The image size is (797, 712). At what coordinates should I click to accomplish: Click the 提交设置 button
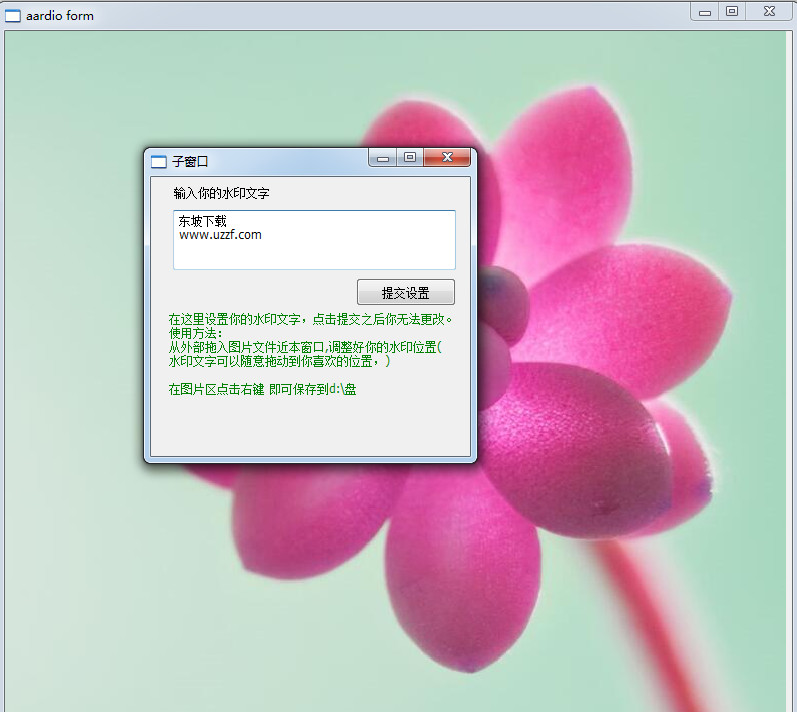coord(406,292)
